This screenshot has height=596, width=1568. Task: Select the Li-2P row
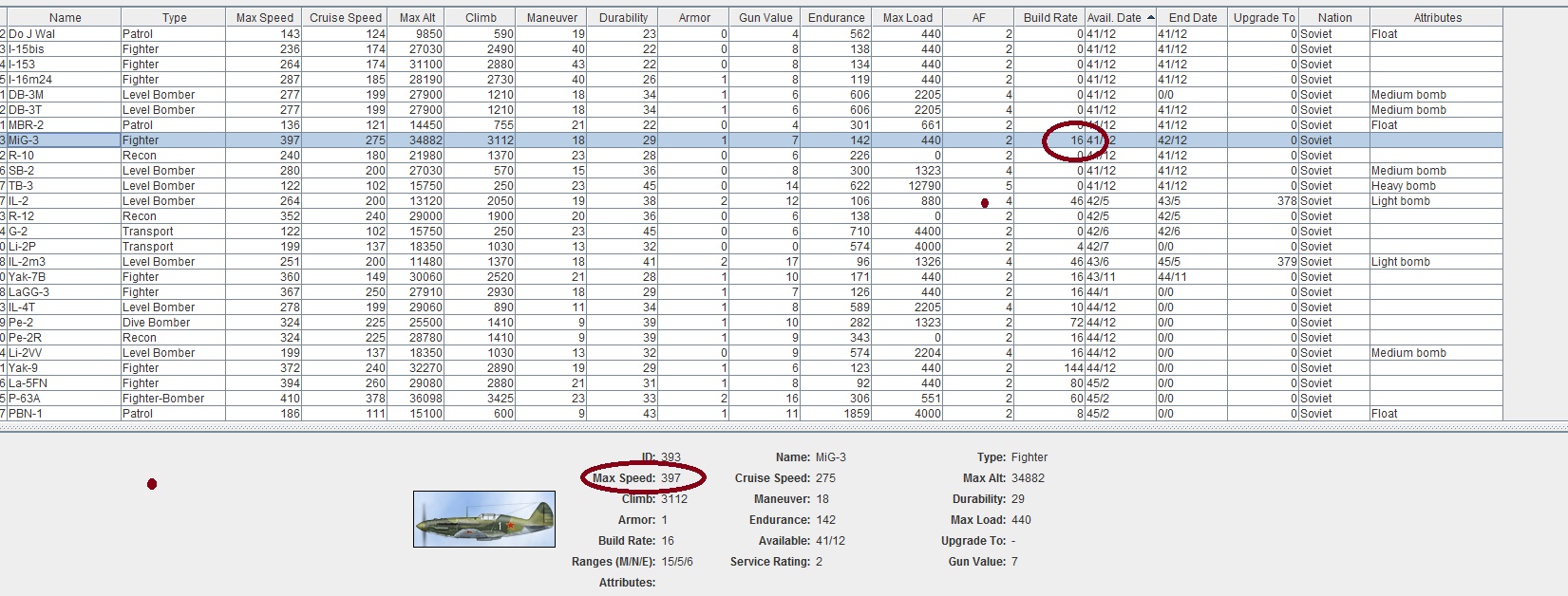point(751,246)
